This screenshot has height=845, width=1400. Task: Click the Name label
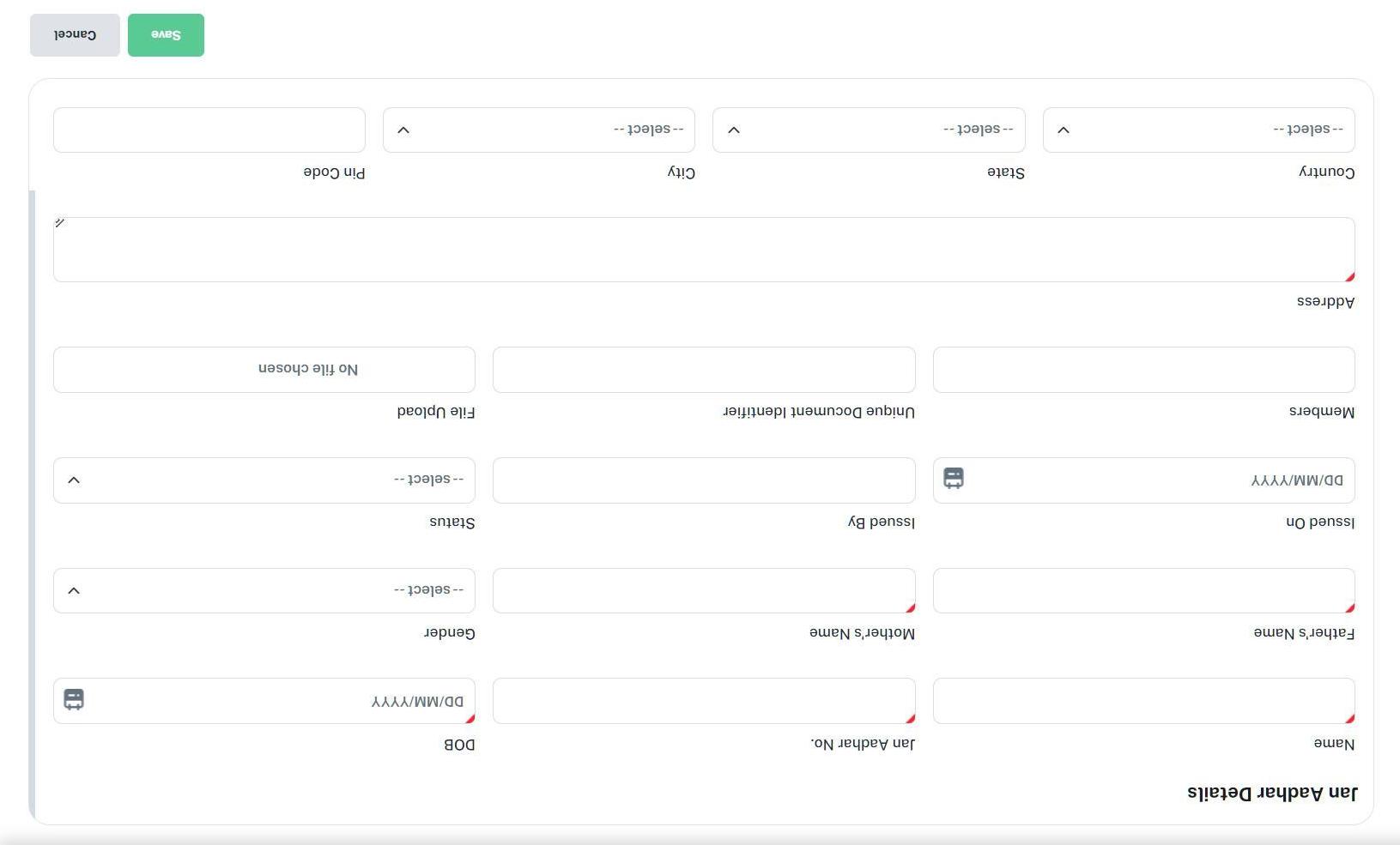[x=1334, y=744]
